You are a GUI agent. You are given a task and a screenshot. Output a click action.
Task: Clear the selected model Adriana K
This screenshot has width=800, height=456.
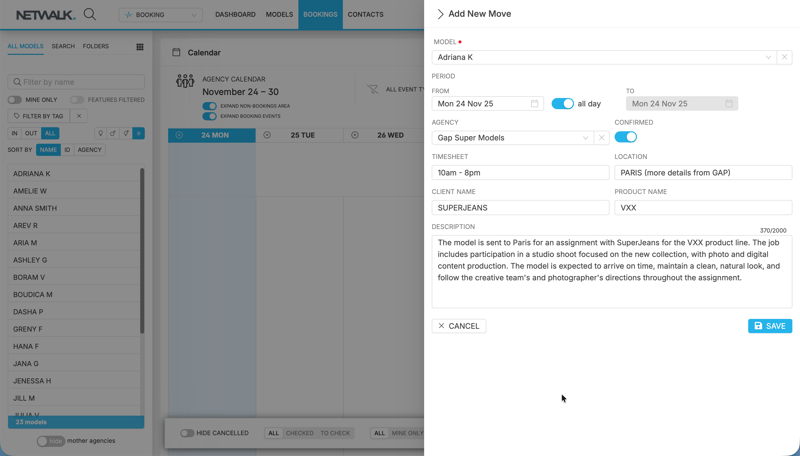click(784, 57)
